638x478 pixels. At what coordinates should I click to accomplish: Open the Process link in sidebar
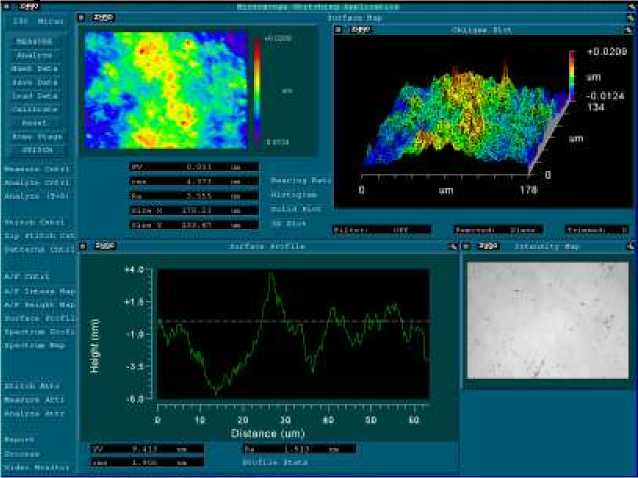[x=22, y=454]
